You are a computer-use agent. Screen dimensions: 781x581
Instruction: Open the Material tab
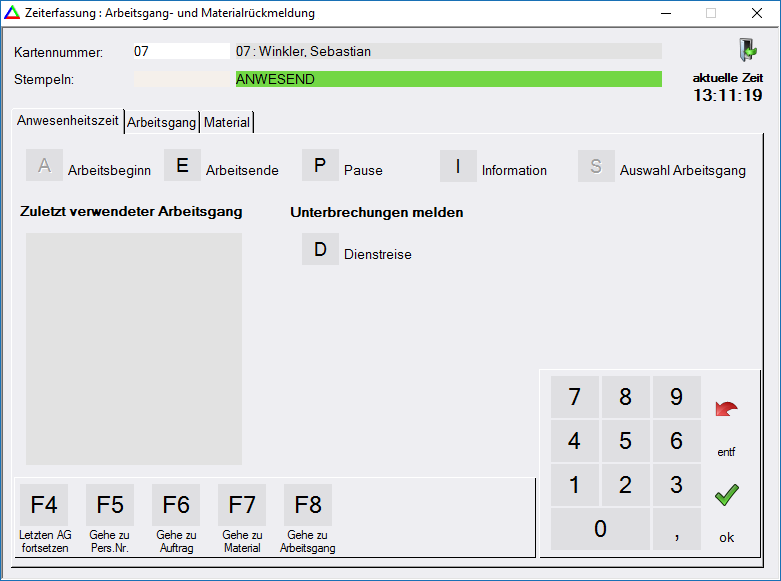click(x=227, y=122)
